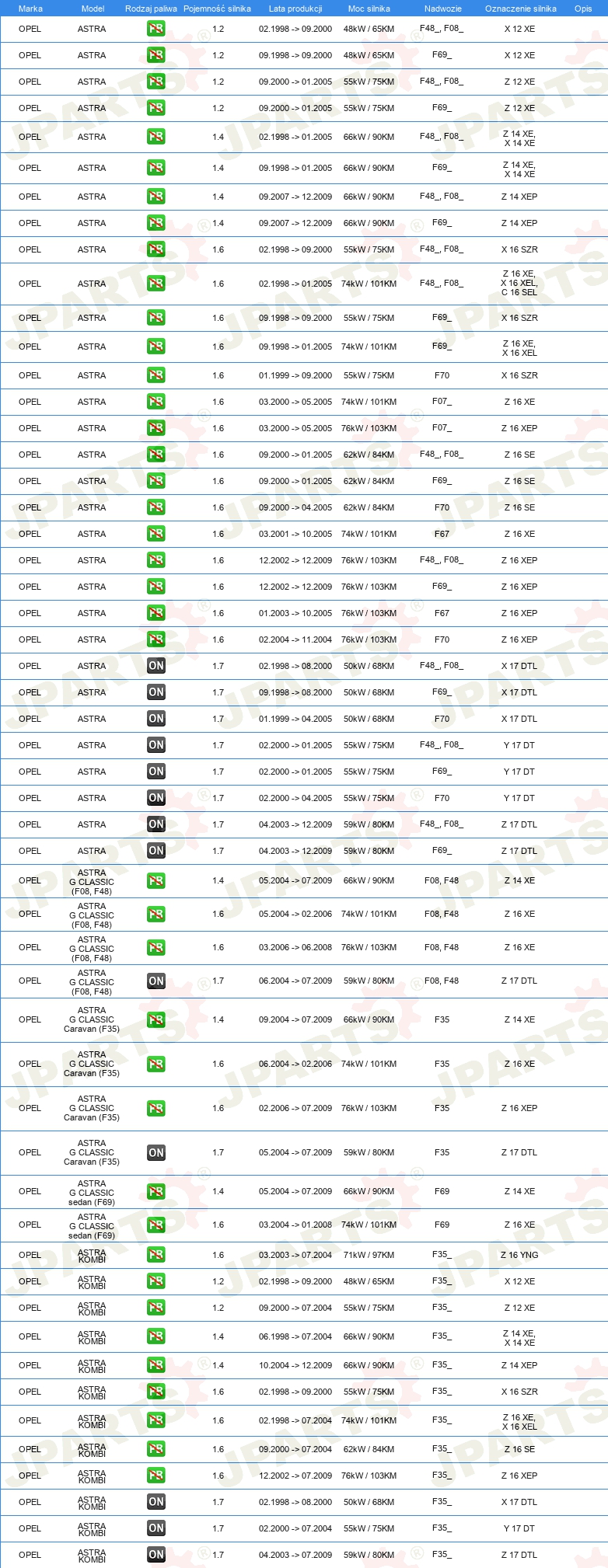This screenshot has height=1568, width=608.
Task: Select the engine cell Z 16 XE, X 16 XEL, C 16 SEL
Action: click(x=519, y=283)
